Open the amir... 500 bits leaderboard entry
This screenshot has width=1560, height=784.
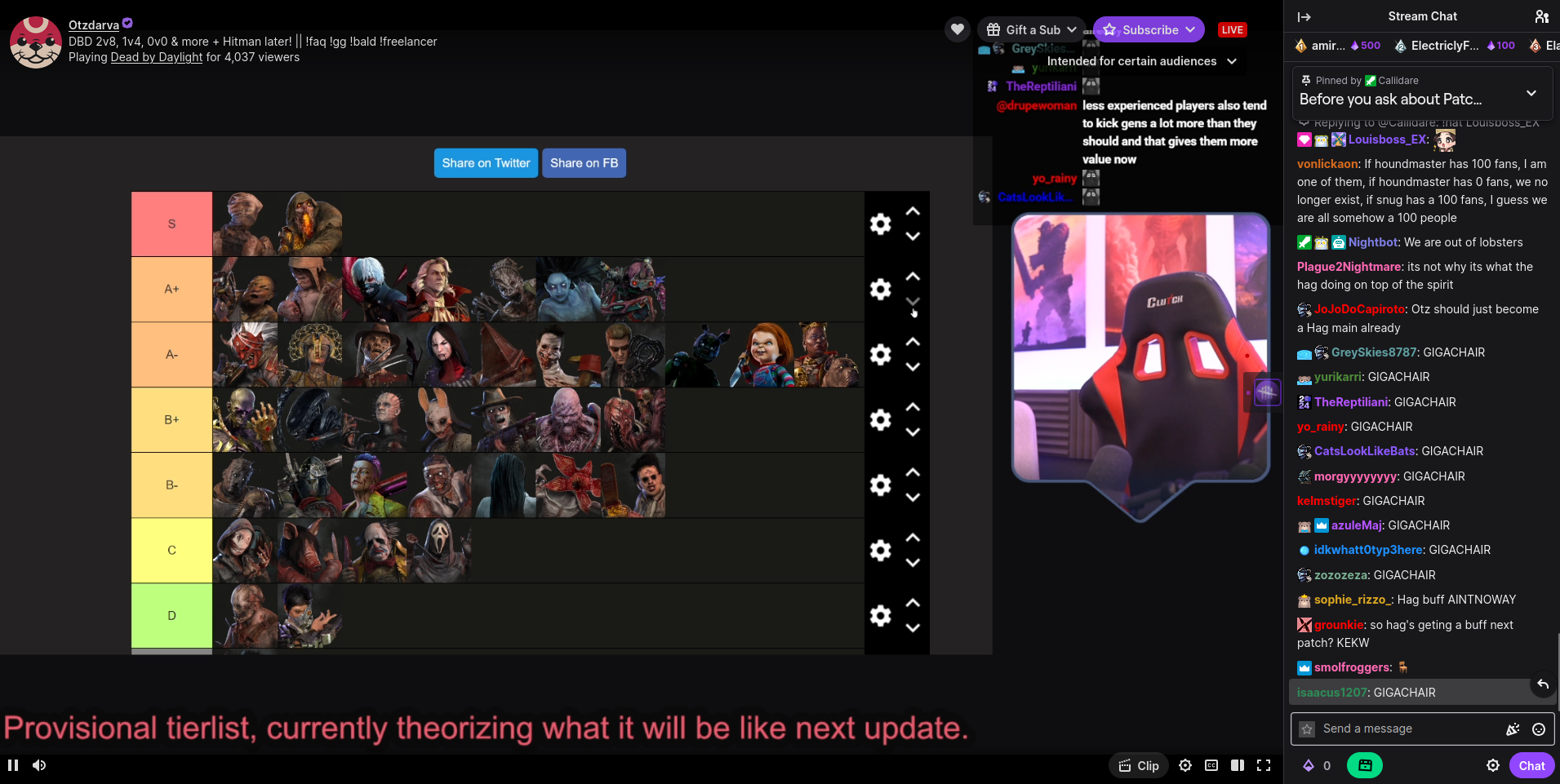pos(1337,46)
